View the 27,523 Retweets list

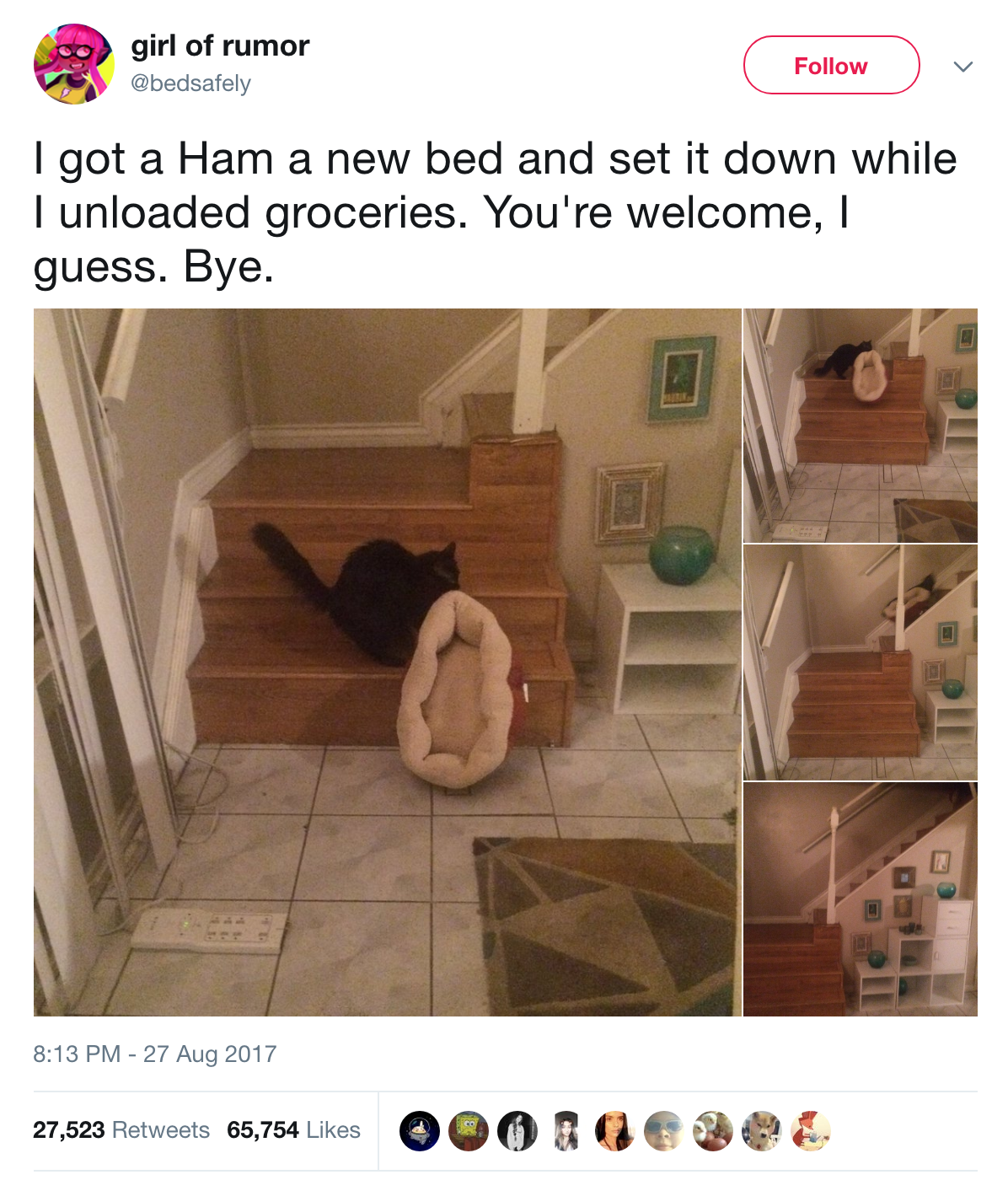(x=121, y=1130)
